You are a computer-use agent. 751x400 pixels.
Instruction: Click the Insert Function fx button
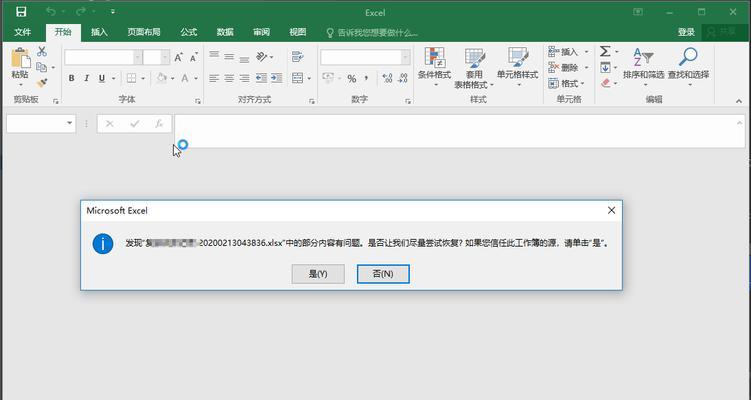(159, 124)
